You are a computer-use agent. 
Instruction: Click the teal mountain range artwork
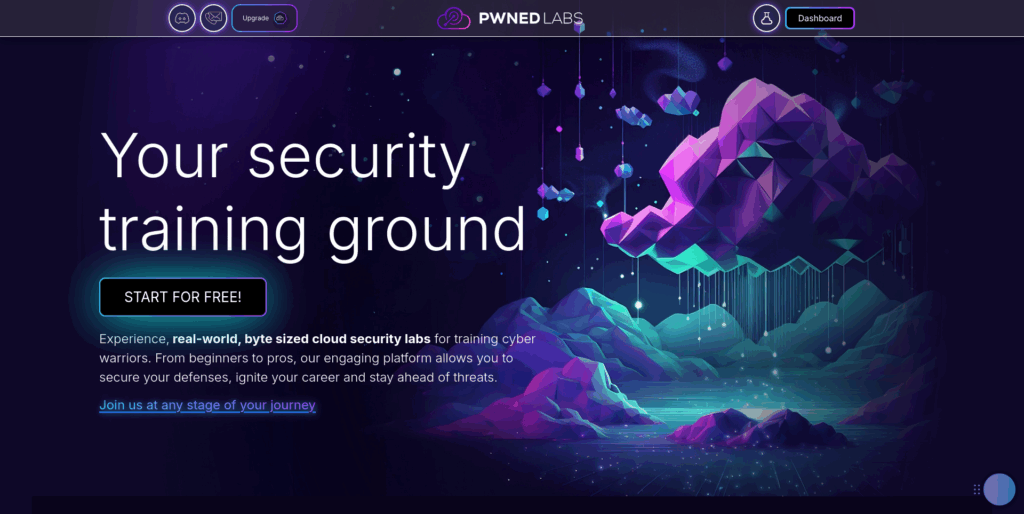(x=718, y=320)
